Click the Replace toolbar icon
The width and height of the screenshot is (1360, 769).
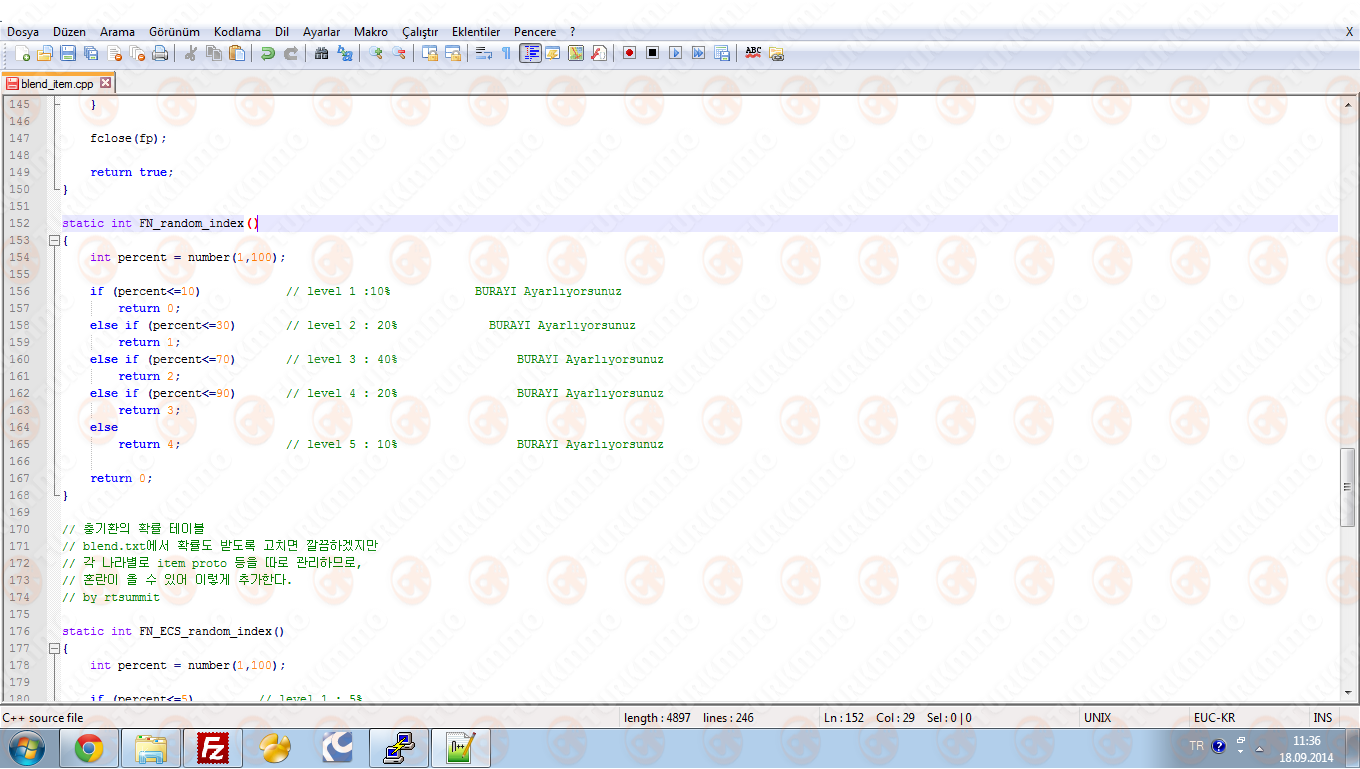click(344, 53)
